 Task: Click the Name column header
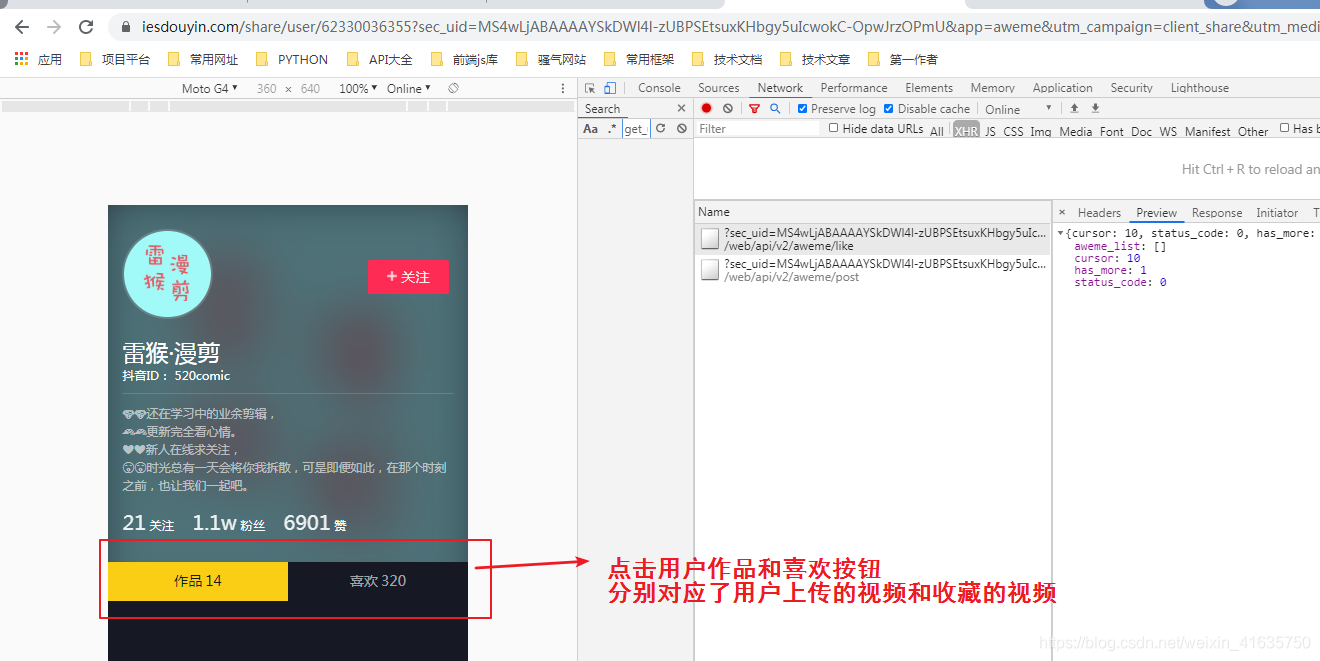click(873, 212)
